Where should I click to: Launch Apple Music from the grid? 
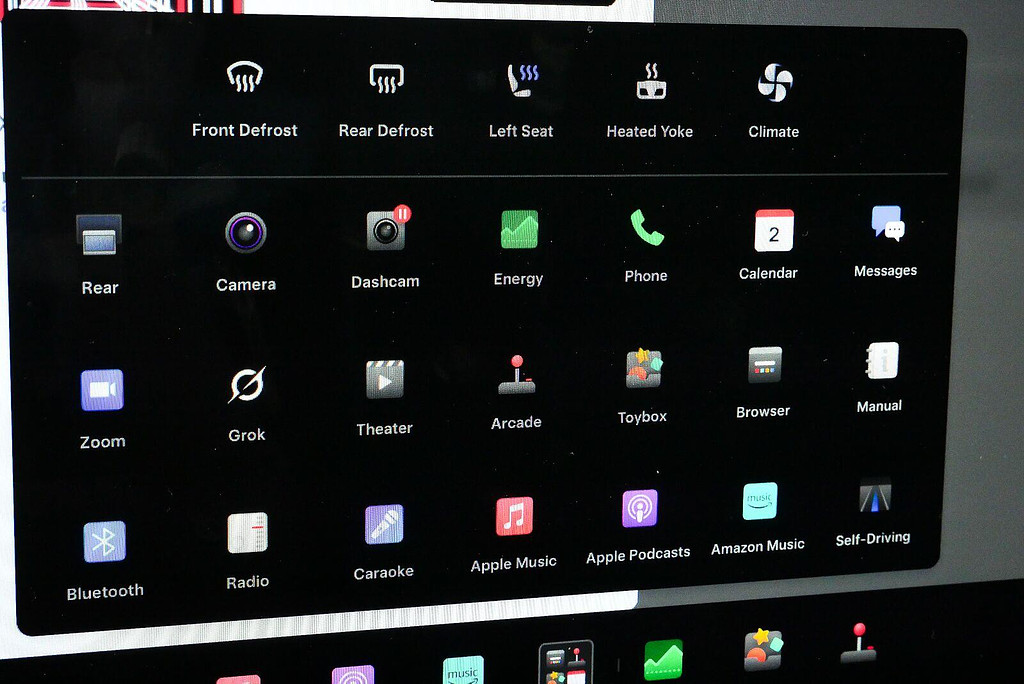coord(514,534)
